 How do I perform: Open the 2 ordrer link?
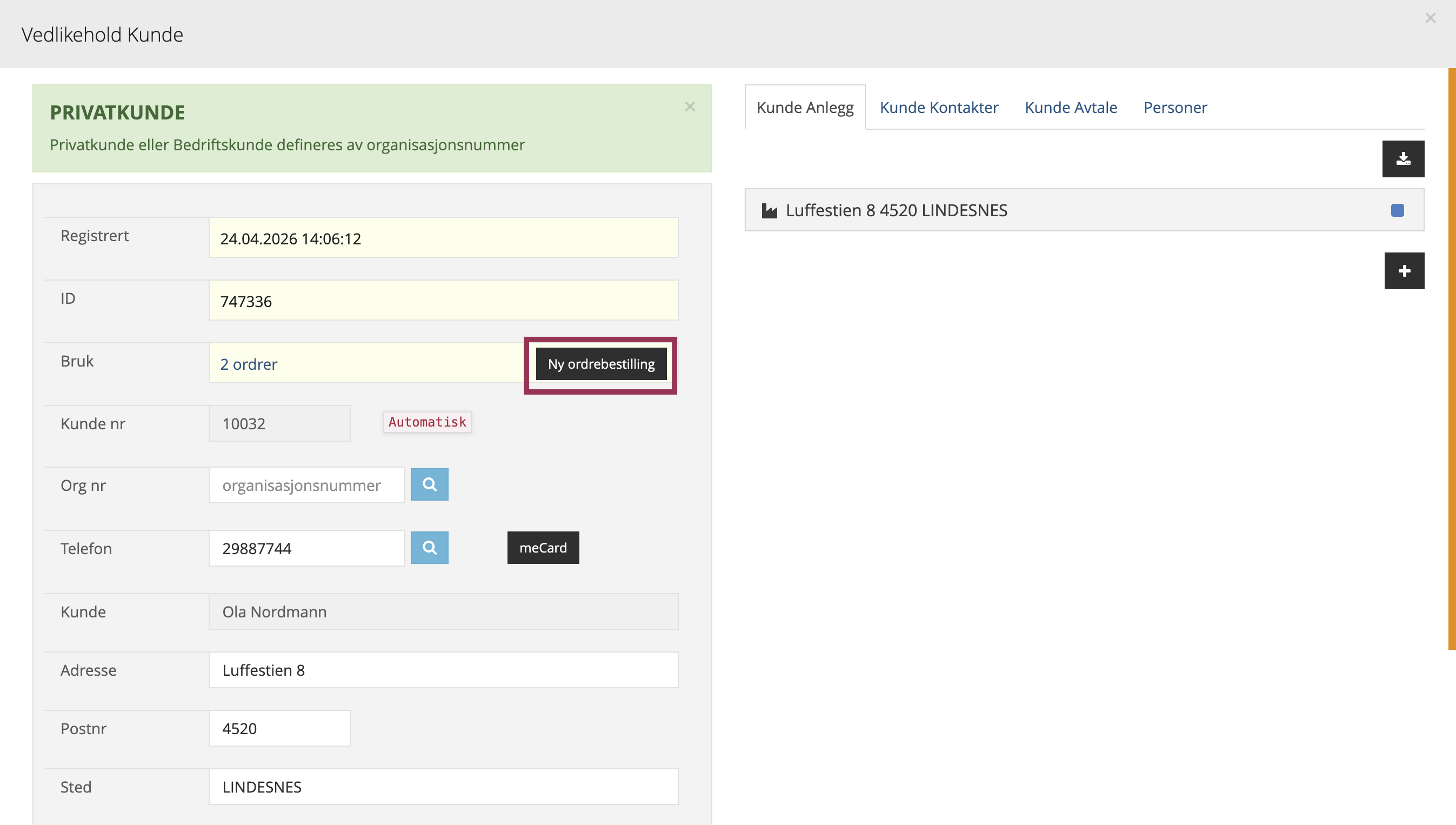pos(249,364)
